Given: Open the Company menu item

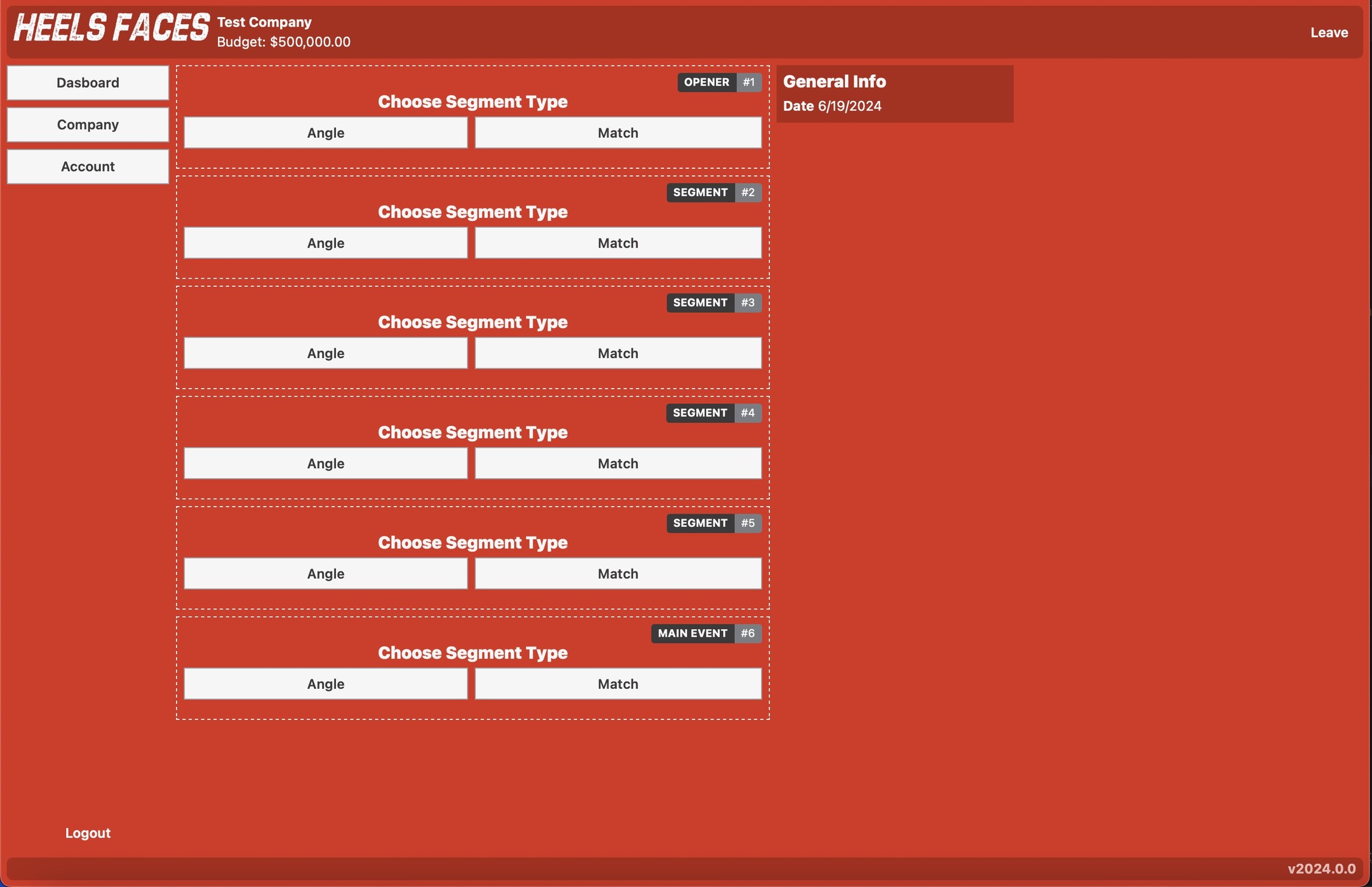Looking at the screenshot, I should 88,125.
